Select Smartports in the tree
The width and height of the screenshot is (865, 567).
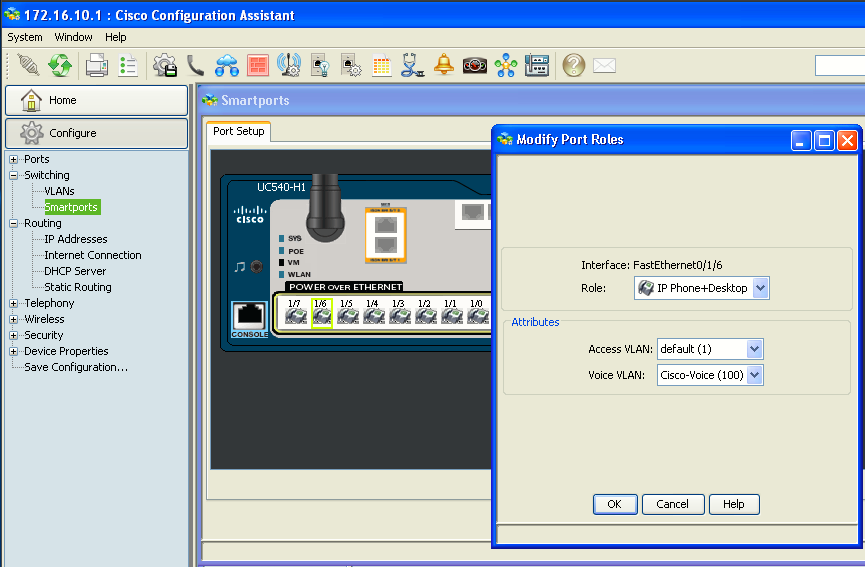(72, 207)
